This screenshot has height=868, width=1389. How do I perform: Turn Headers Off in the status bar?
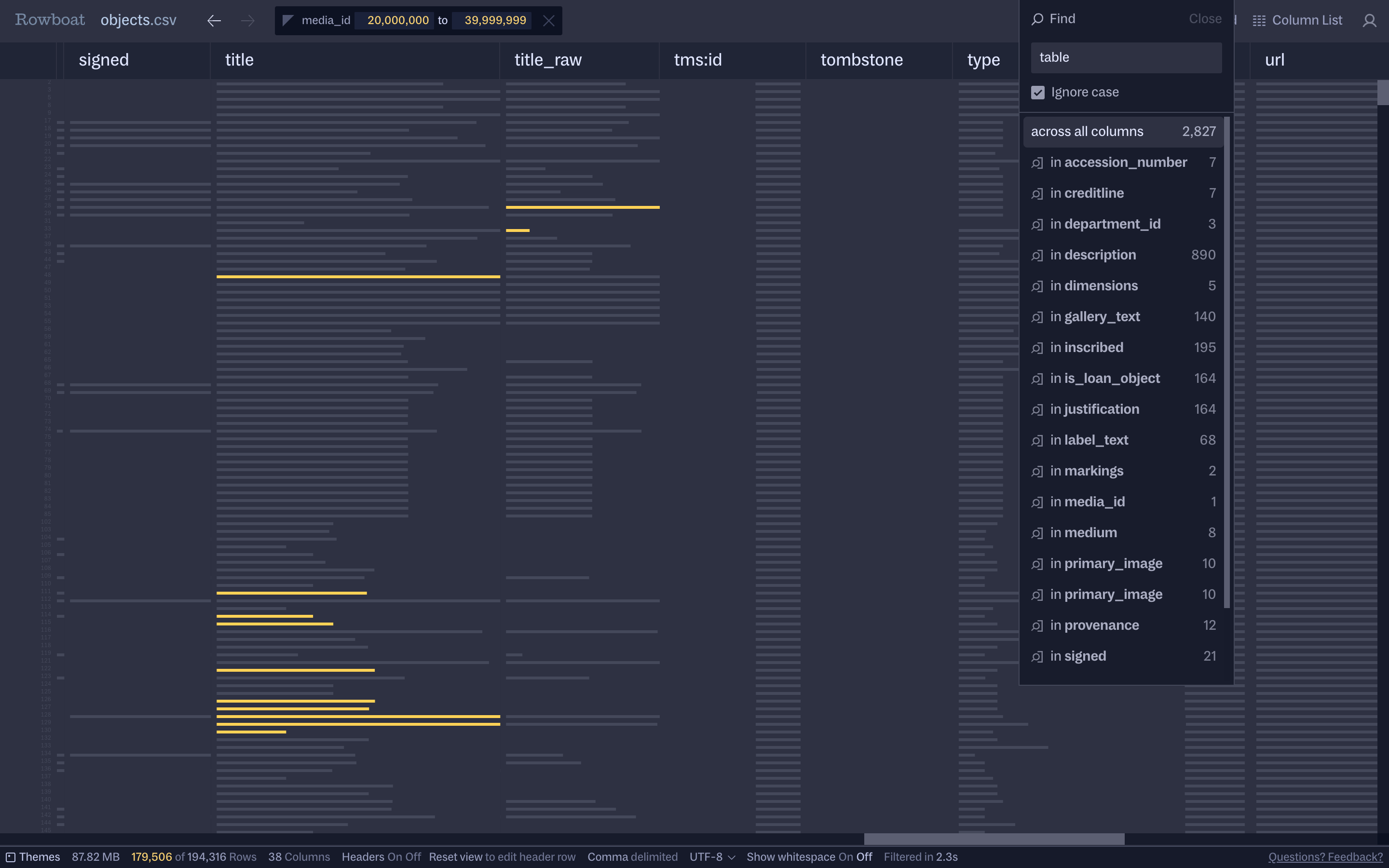pos(413,856)
